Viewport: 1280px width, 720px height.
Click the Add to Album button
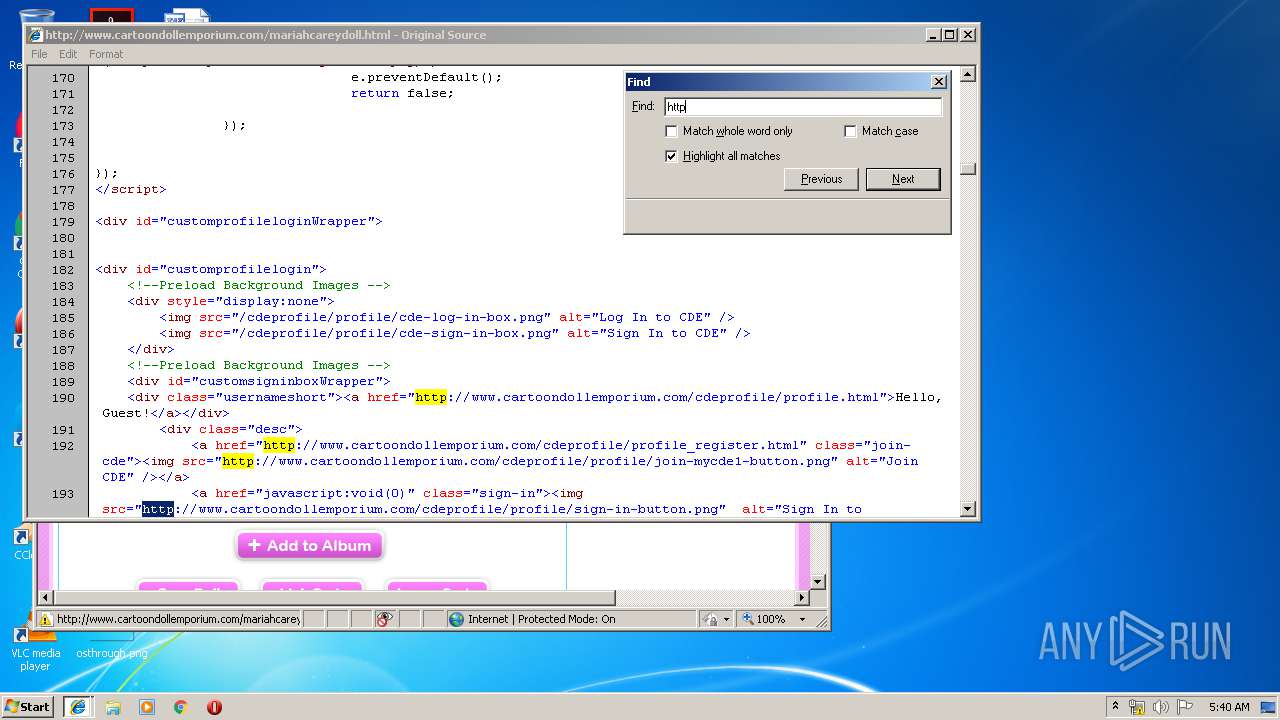point(310,546)
